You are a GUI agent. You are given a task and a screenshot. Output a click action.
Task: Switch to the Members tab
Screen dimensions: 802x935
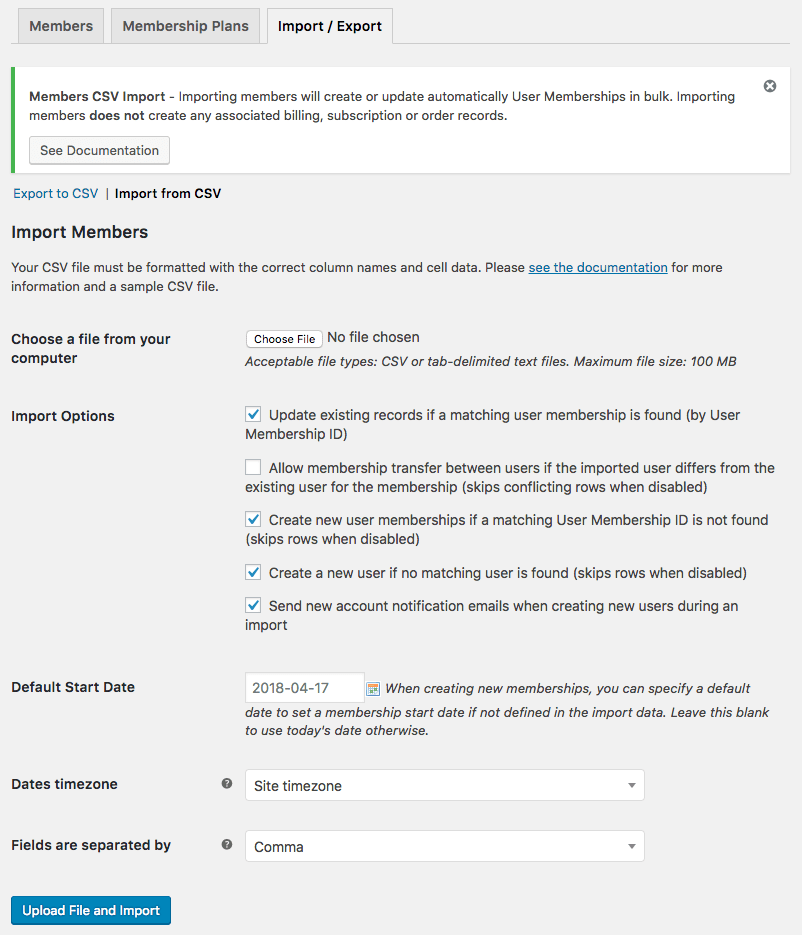pos(60,26)
